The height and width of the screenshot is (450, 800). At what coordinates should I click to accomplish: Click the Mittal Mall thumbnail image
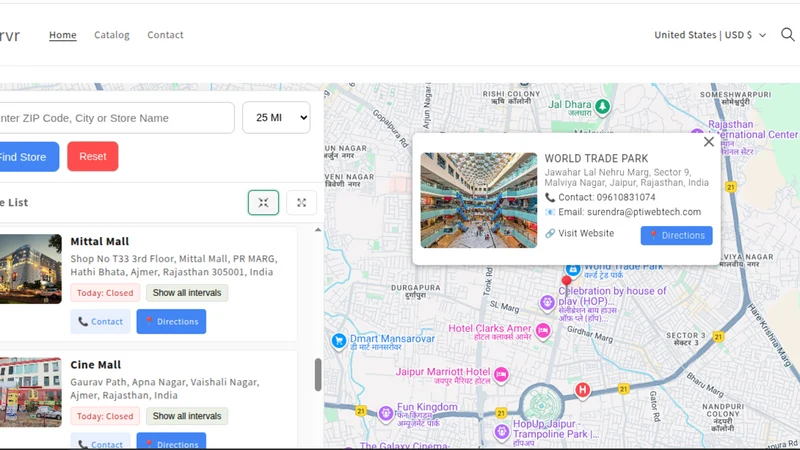tap(31, 269)
